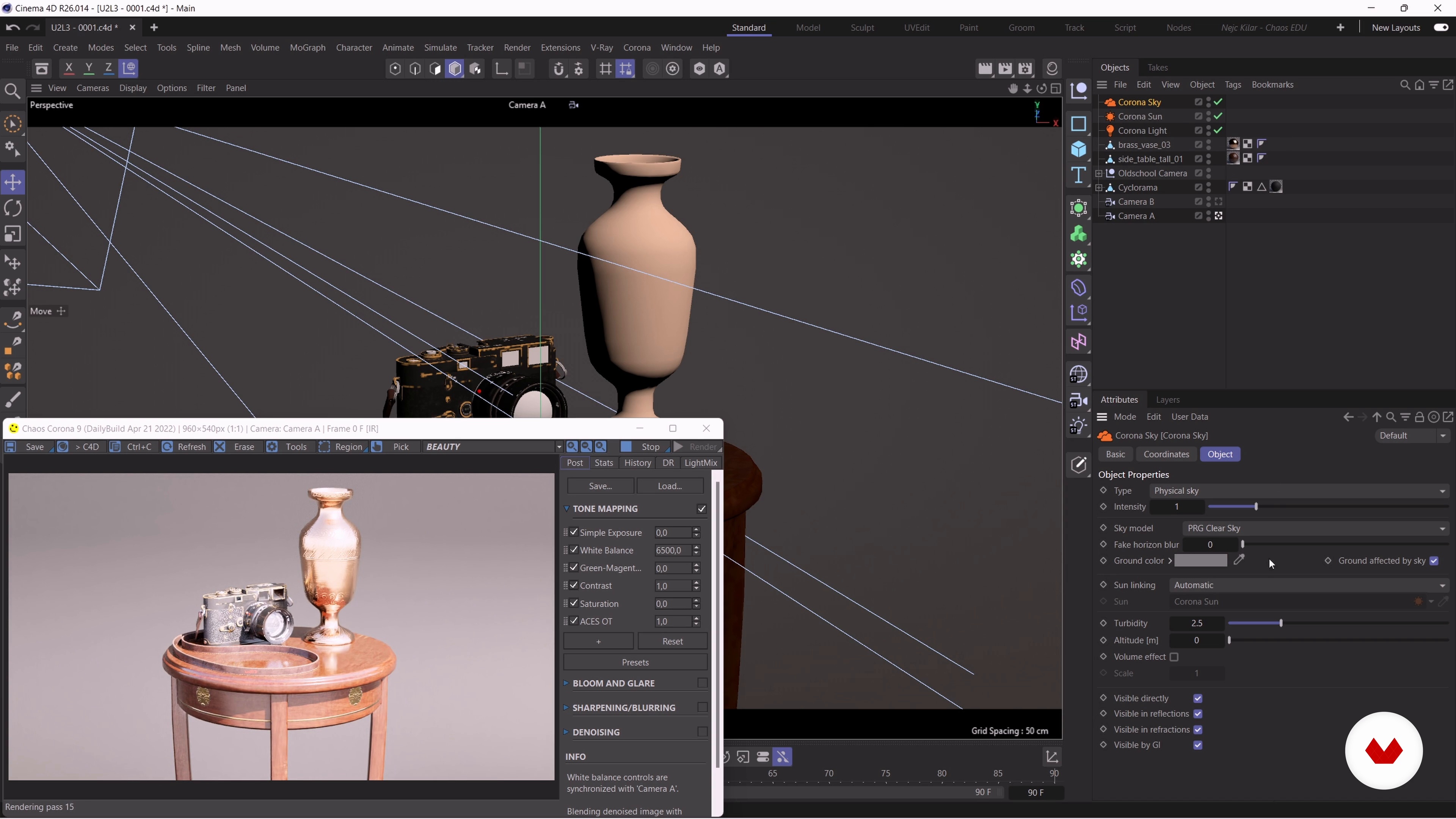This screenshot has width=1456, height=819.
Task: Click the Render to Picture Viewer icon
Action: click(x=1005, y=68)
